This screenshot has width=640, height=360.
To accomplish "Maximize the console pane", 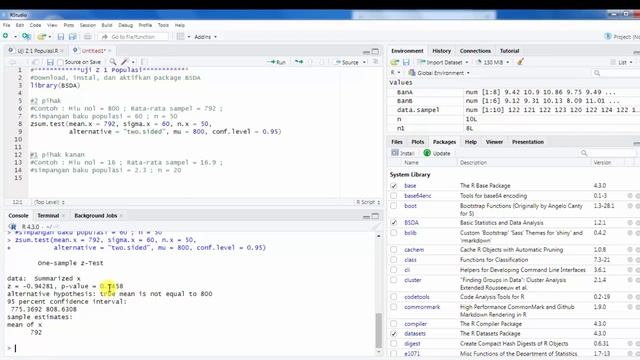I will click(x=375, y=216).
